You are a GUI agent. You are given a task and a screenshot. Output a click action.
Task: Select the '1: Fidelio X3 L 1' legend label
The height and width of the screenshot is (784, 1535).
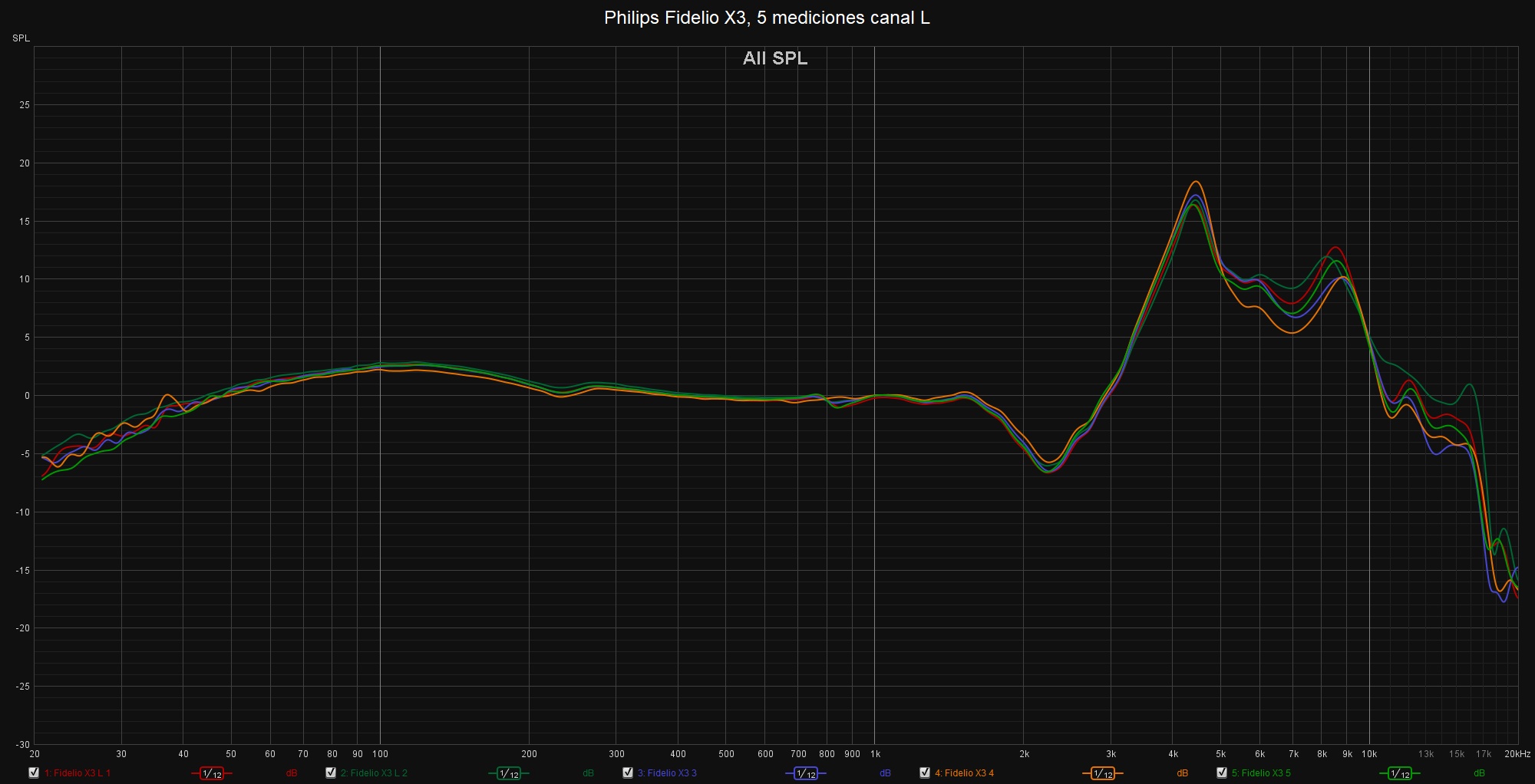tap(78, 773)
